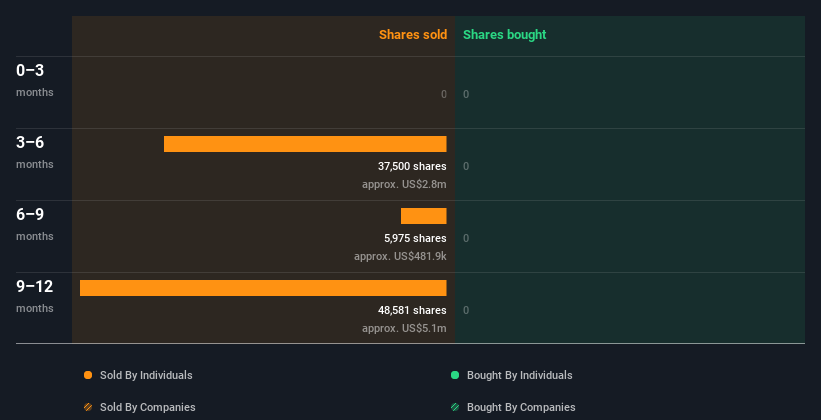Click the 37,500 shares label

click(412, 167)
